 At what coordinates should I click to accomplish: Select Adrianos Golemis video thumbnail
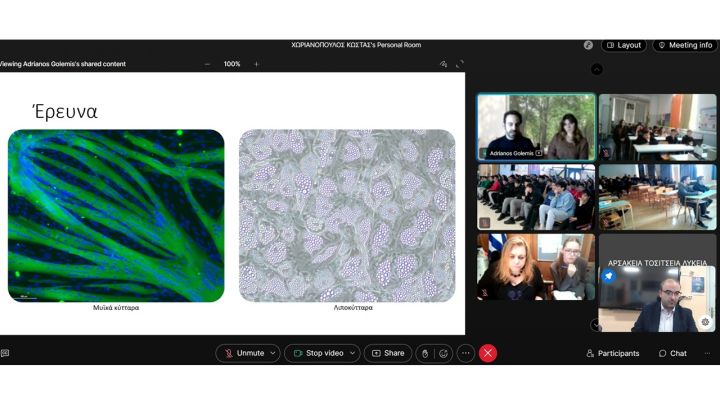(x=536, y=127)
